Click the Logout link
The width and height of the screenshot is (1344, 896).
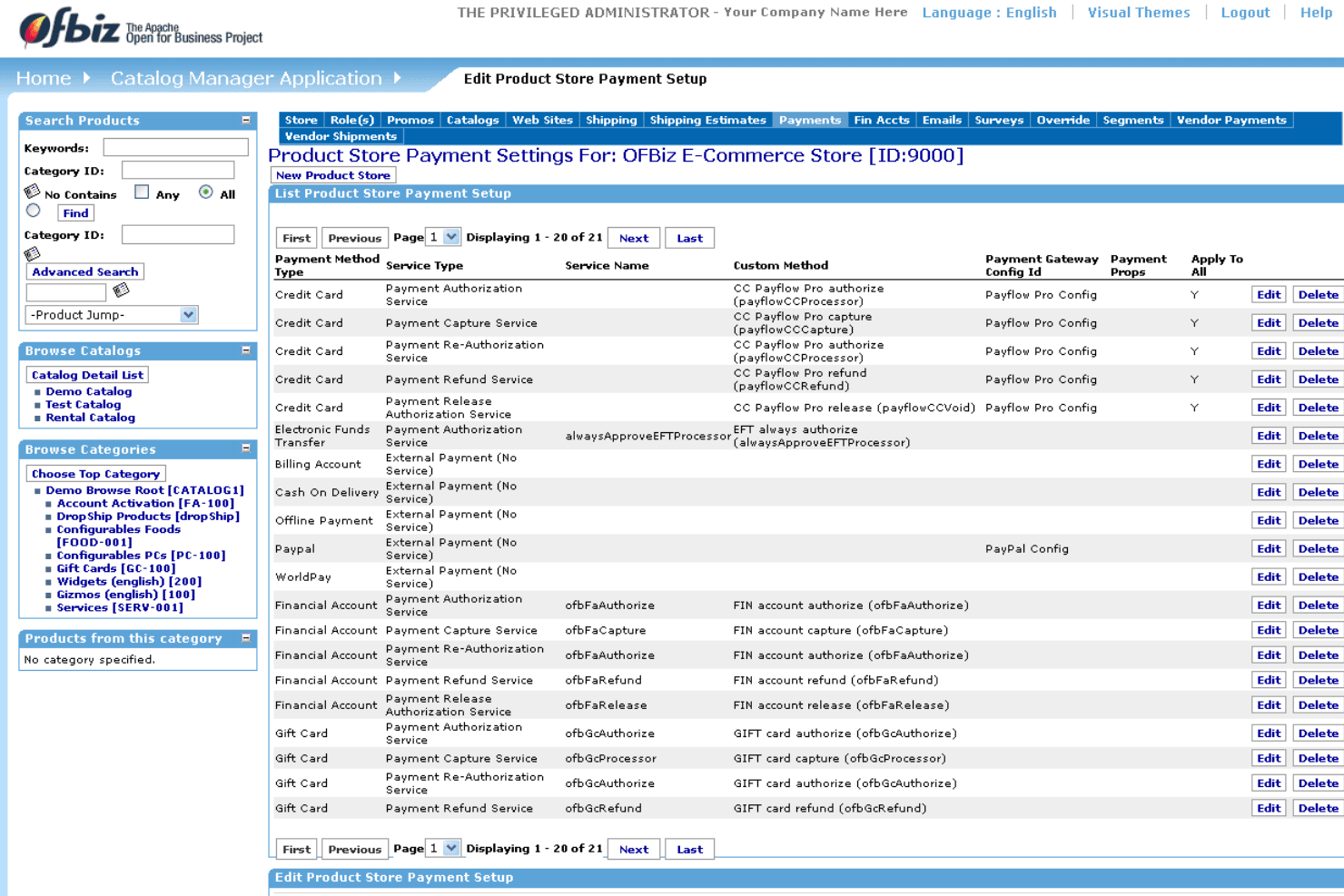pyautogui.click(x=1245, y=13)
